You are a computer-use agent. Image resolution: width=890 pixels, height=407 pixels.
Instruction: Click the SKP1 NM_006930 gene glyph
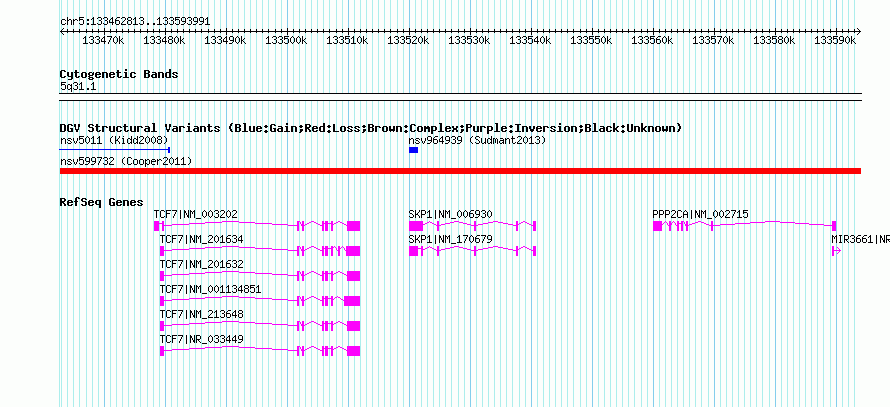pyautogui.click(x=472, y=226)
